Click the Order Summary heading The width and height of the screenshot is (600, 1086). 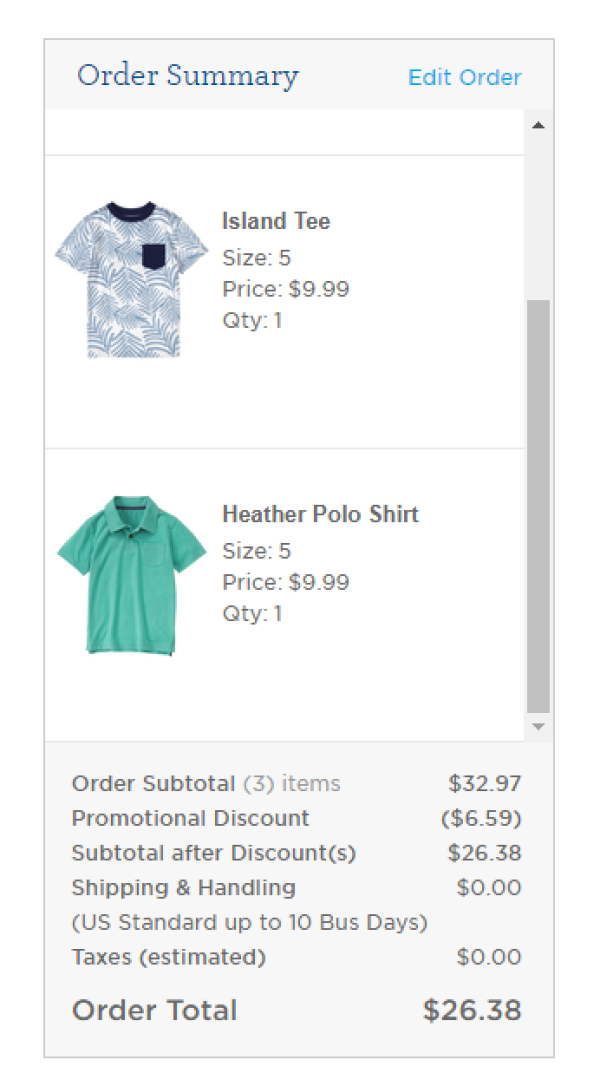coord(188,76)
